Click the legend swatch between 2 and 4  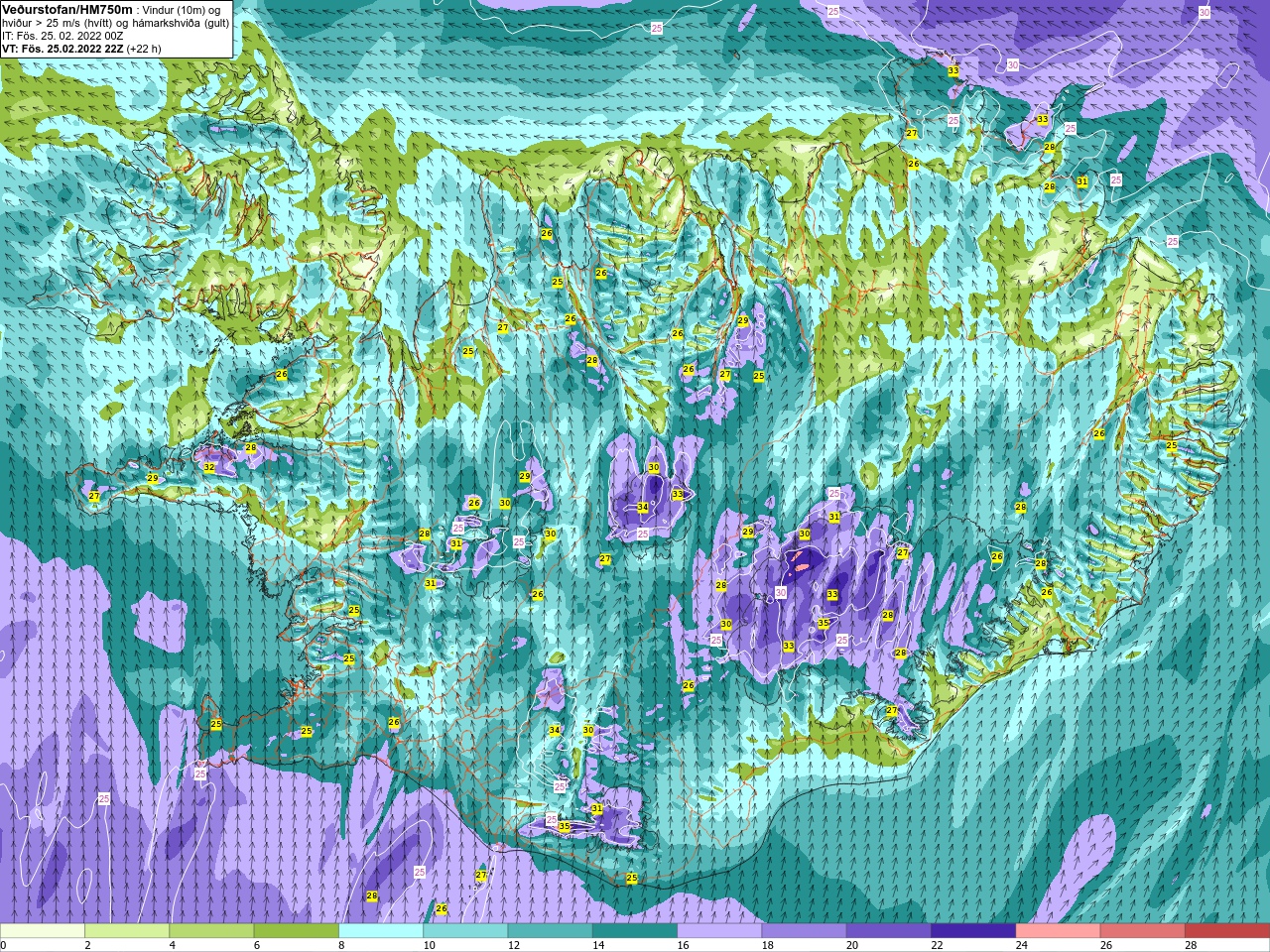127,931
